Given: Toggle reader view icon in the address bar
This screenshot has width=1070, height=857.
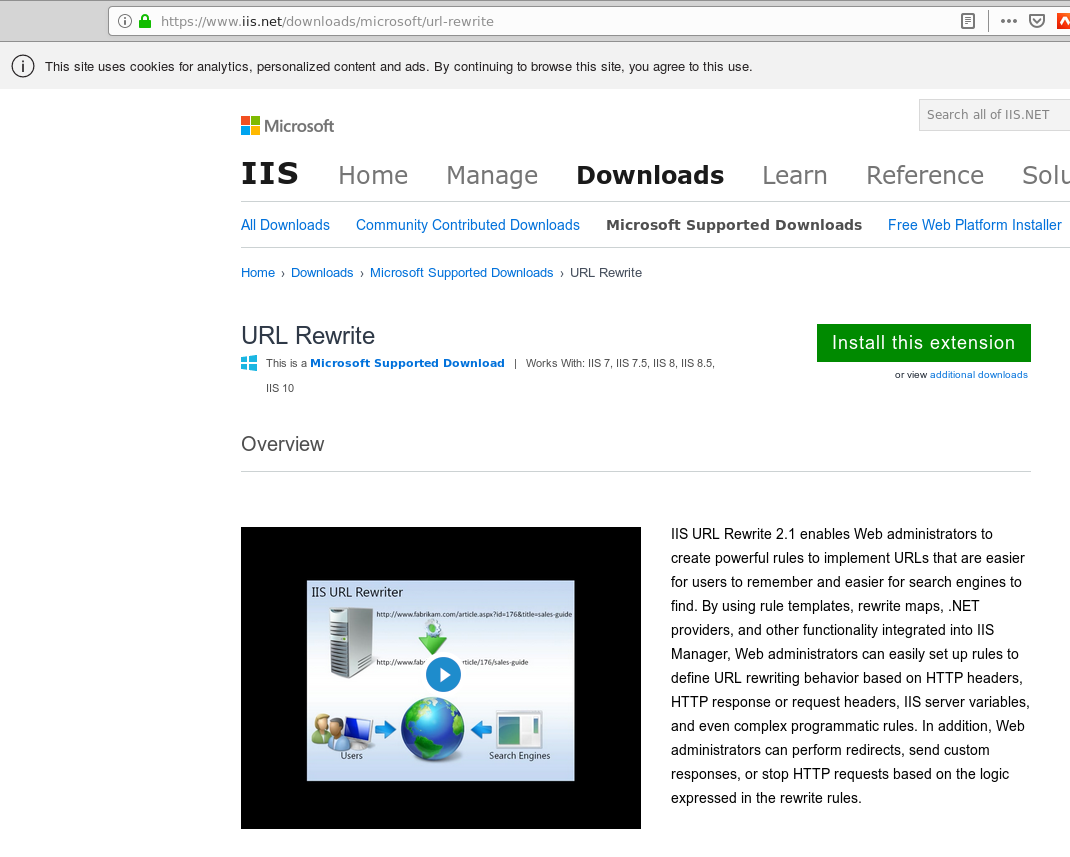Looking at the screenshot, I should [x=968, y=21].
